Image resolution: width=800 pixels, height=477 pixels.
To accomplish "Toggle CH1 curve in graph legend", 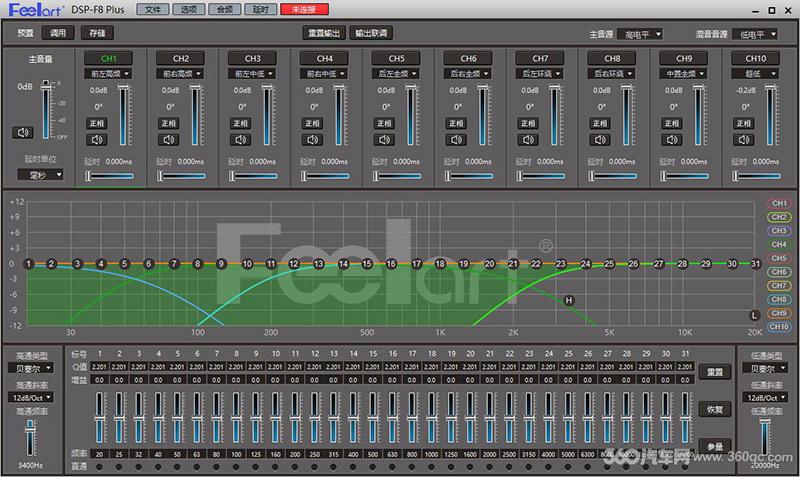I will tap(779, 204).
